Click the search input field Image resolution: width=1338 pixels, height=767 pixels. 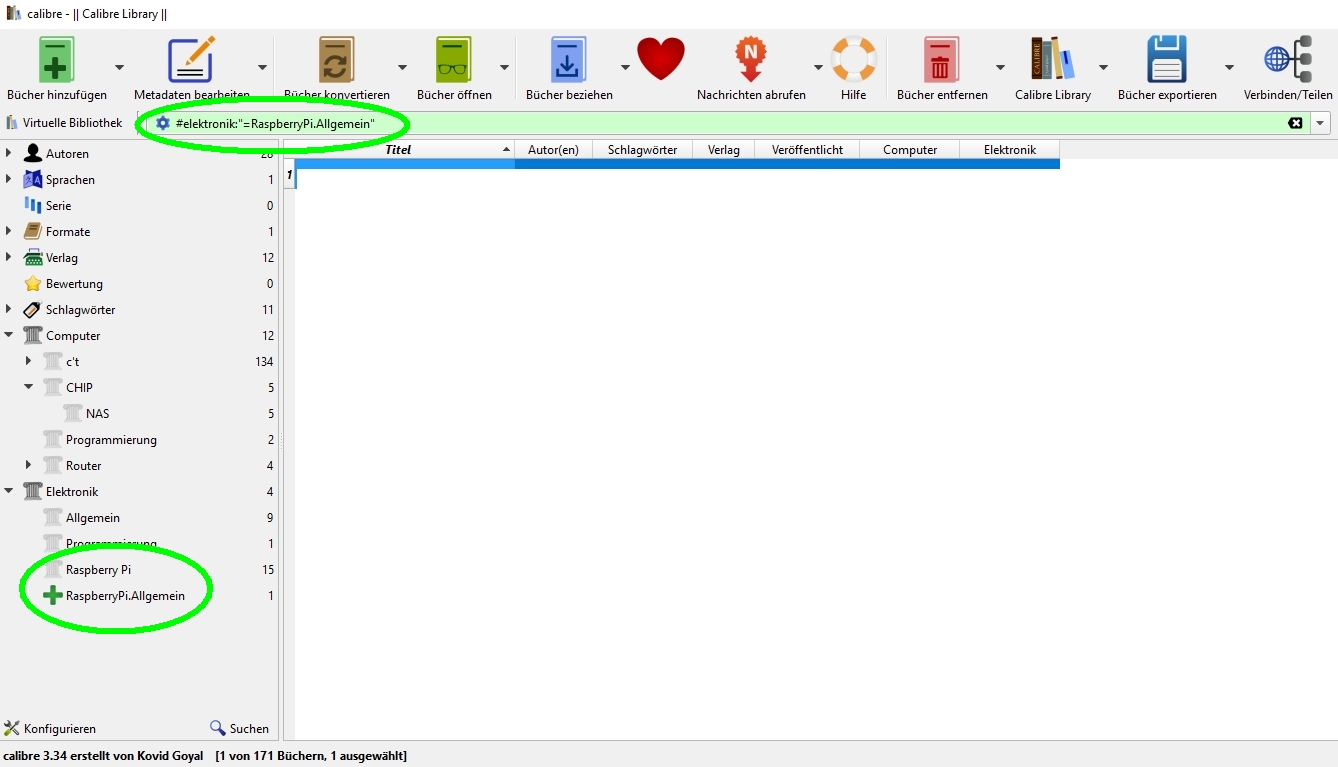[x=728, y=123]
